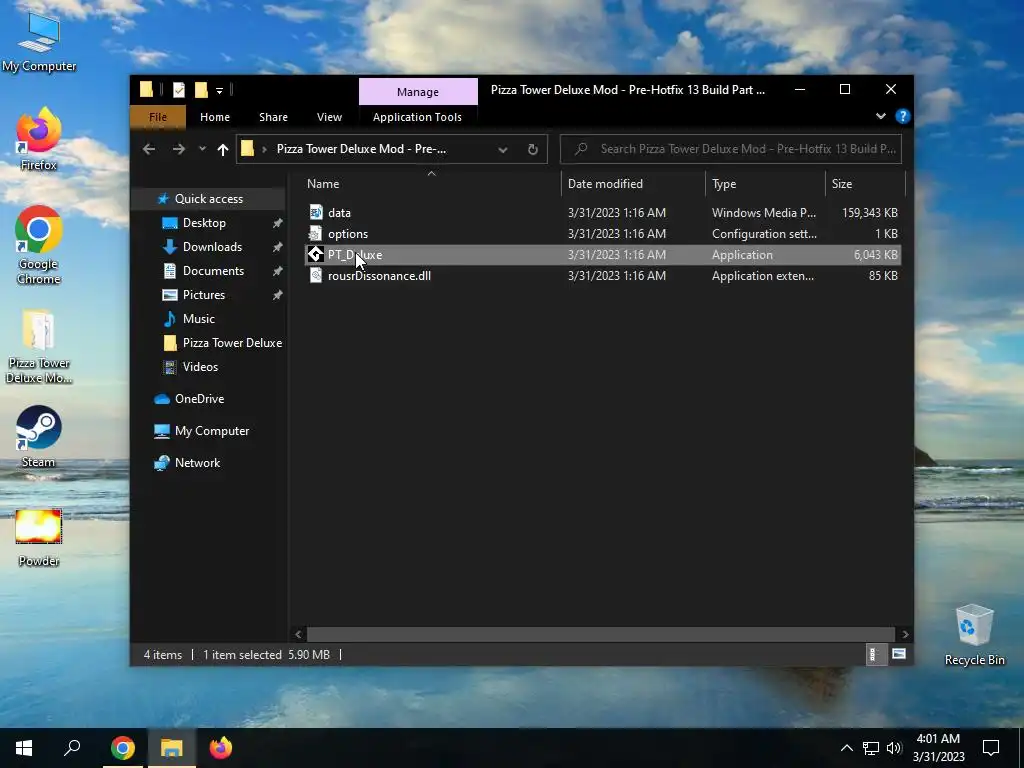Select OneDrive in the navigation pane
The image size is (1024, 768).
[x=199, y=399]
